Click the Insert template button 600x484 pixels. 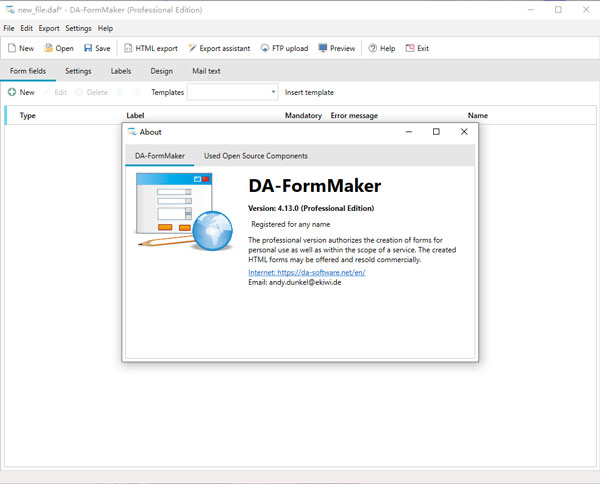click(309, 92)
